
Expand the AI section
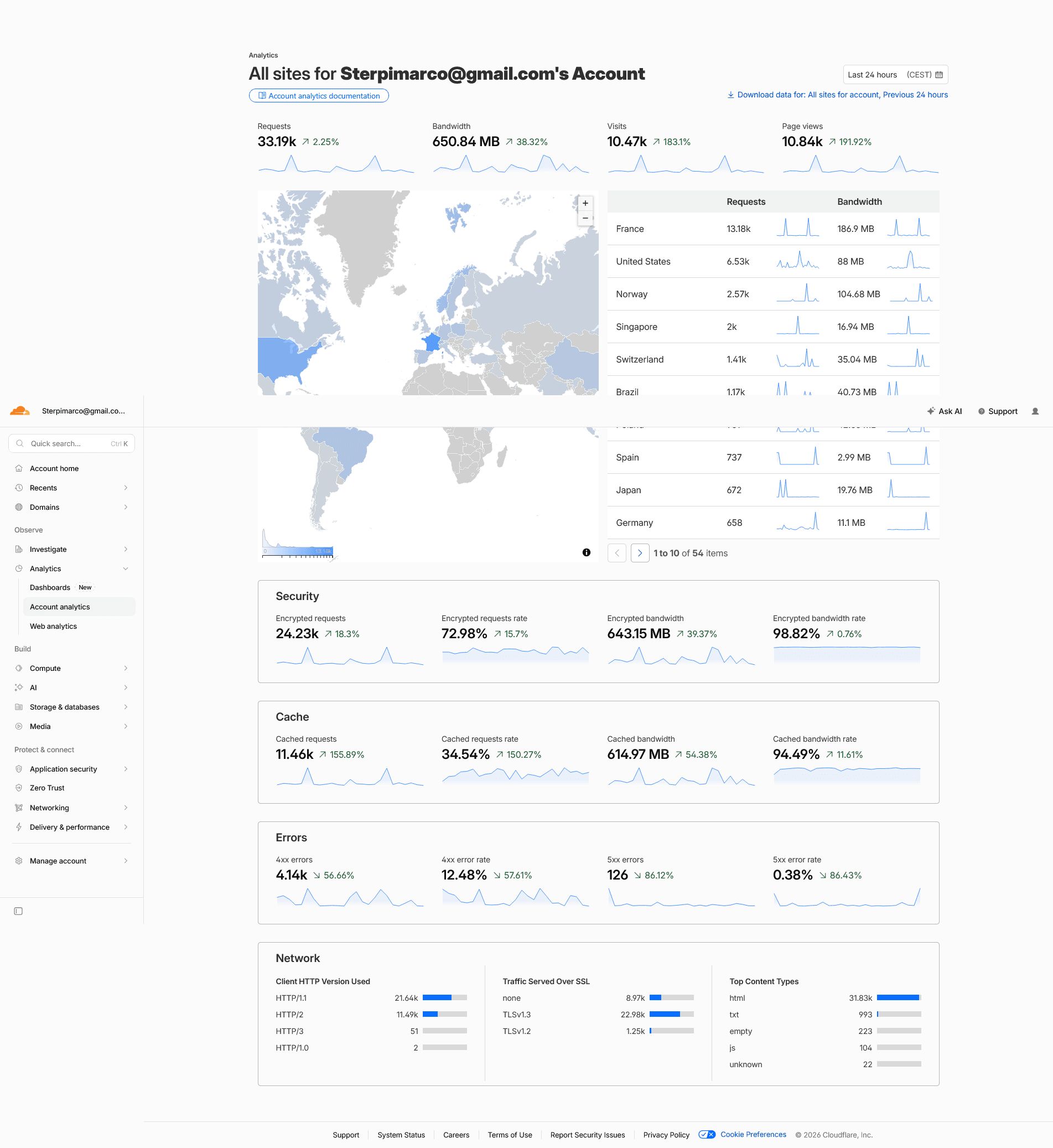point(72,687)
